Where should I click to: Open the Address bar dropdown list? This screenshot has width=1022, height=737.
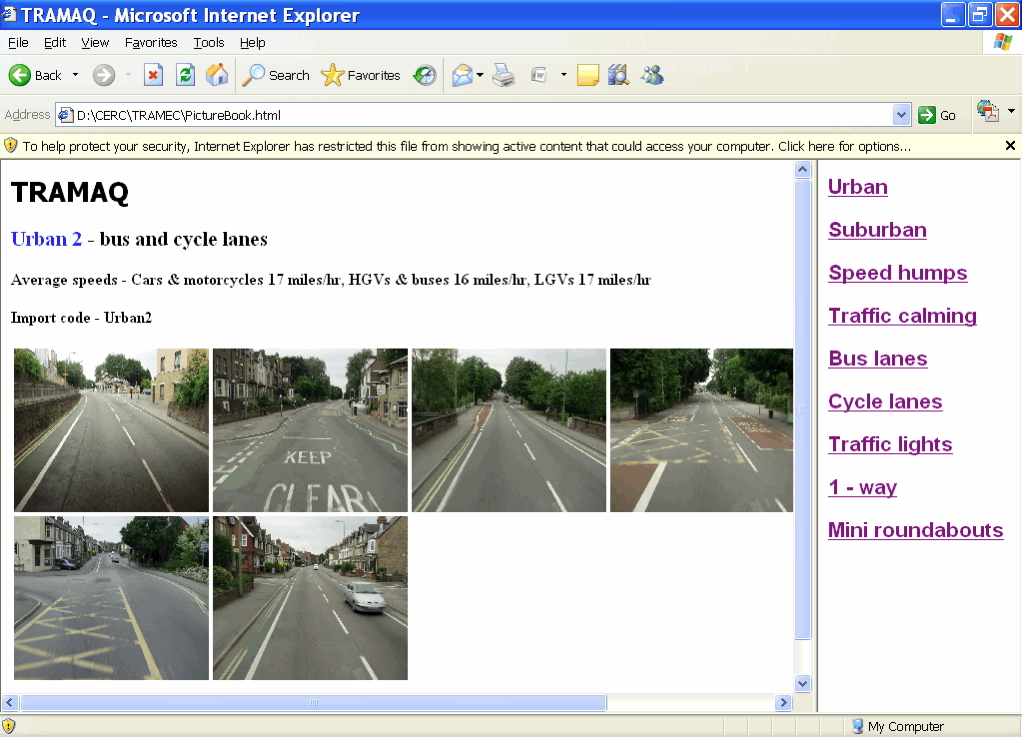click(902, 115)
